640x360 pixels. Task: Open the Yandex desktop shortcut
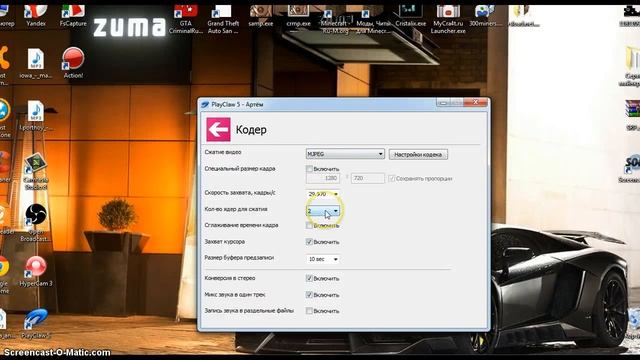36,16
